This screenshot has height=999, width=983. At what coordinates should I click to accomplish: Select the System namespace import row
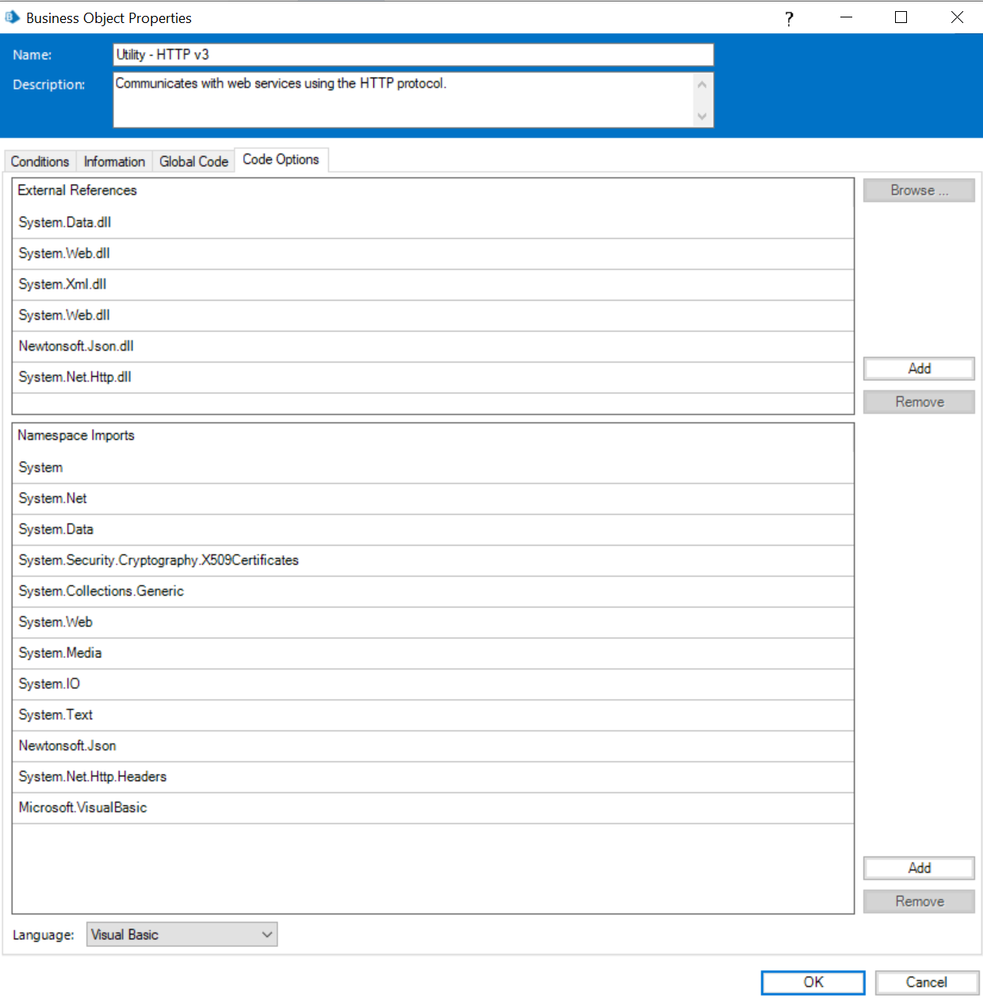[433, 468]
